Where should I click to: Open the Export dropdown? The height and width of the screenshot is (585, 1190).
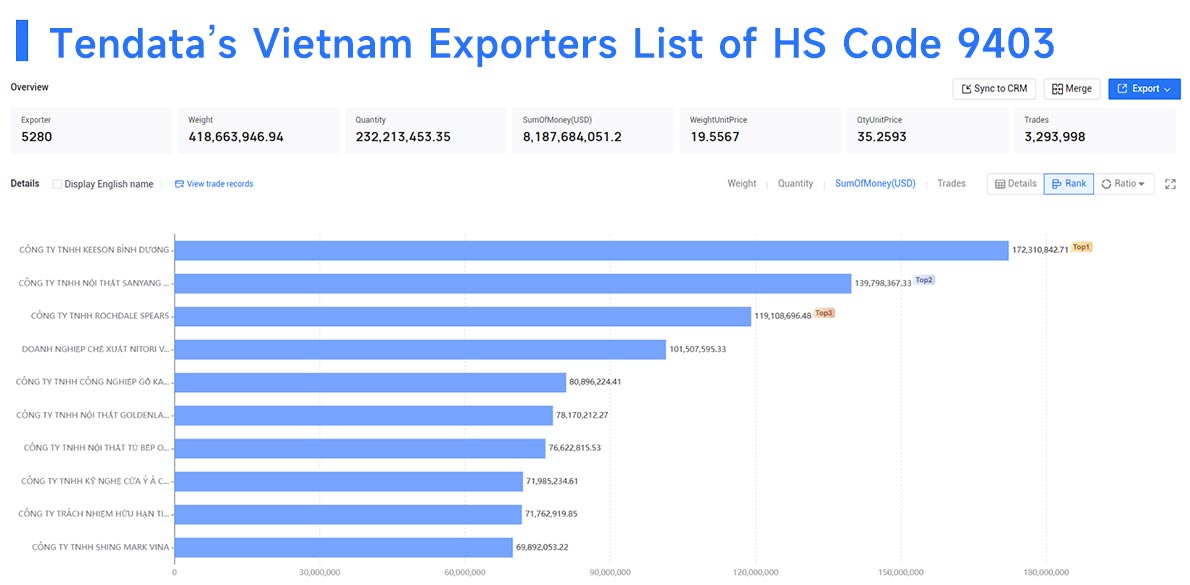click(x=1144, y=89)
